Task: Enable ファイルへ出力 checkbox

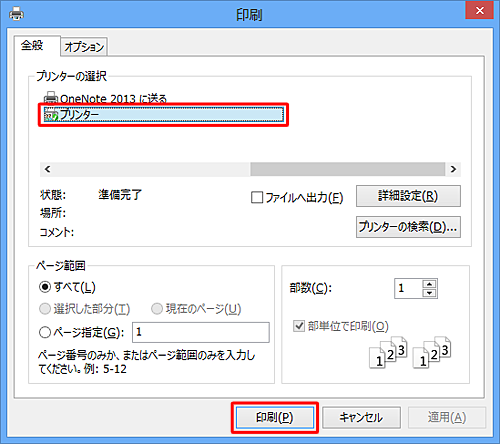Action: point(257,197)
